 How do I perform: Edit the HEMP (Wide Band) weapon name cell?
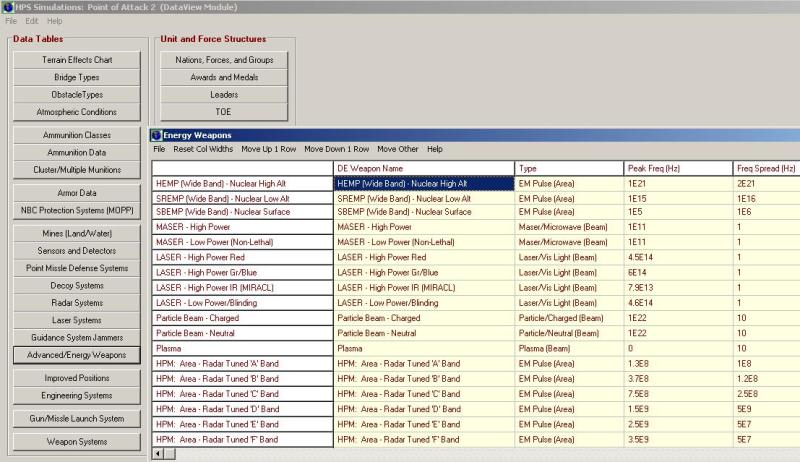click(x=424, y=184)
